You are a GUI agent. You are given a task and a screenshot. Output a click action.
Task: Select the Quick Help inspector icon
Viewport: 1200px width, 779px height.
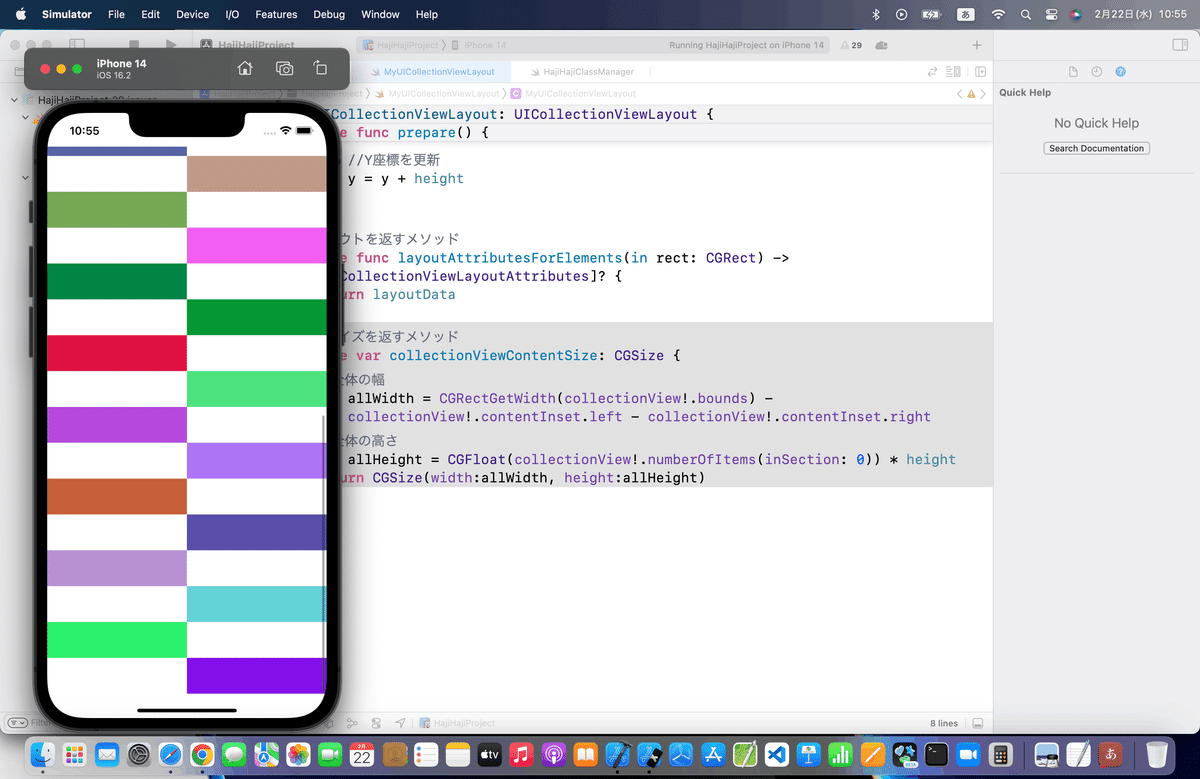point(1120,72)
